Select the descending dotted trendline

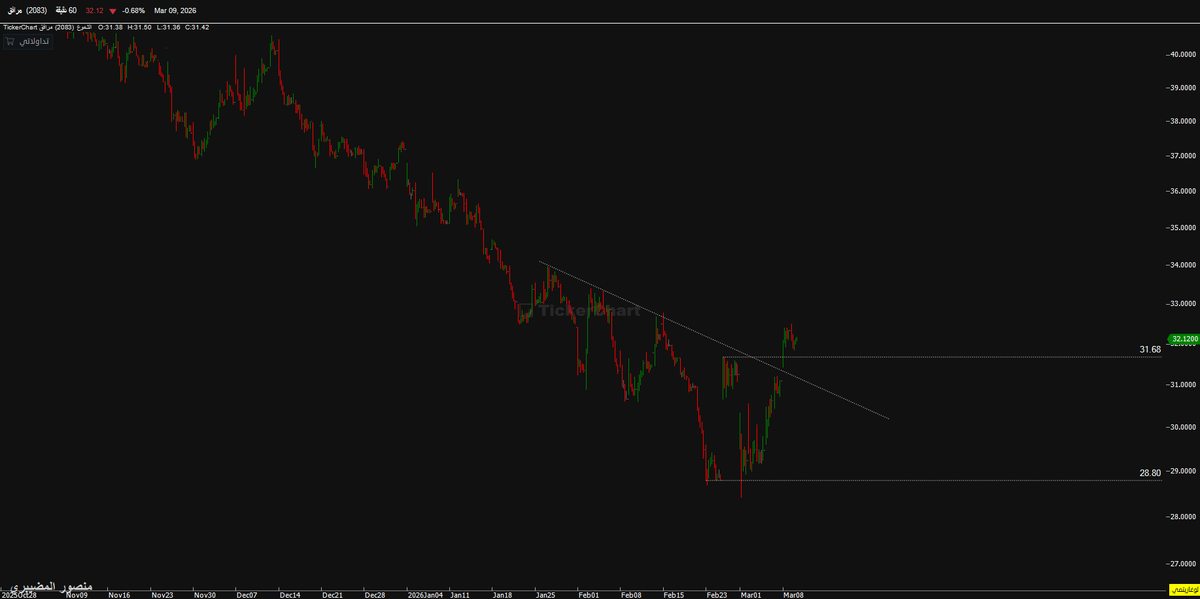[x=714, y=340]
